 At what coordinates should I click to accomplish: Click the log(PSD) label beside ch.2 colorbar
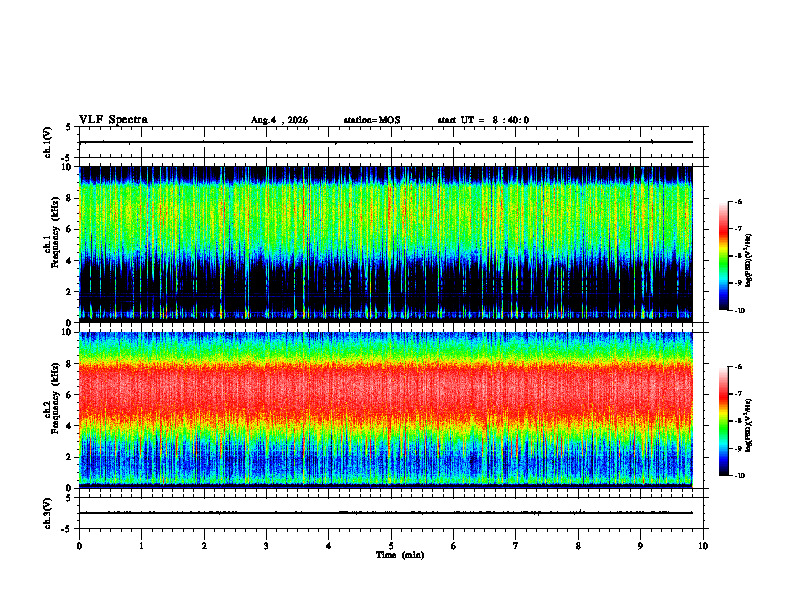pos(749,425)
